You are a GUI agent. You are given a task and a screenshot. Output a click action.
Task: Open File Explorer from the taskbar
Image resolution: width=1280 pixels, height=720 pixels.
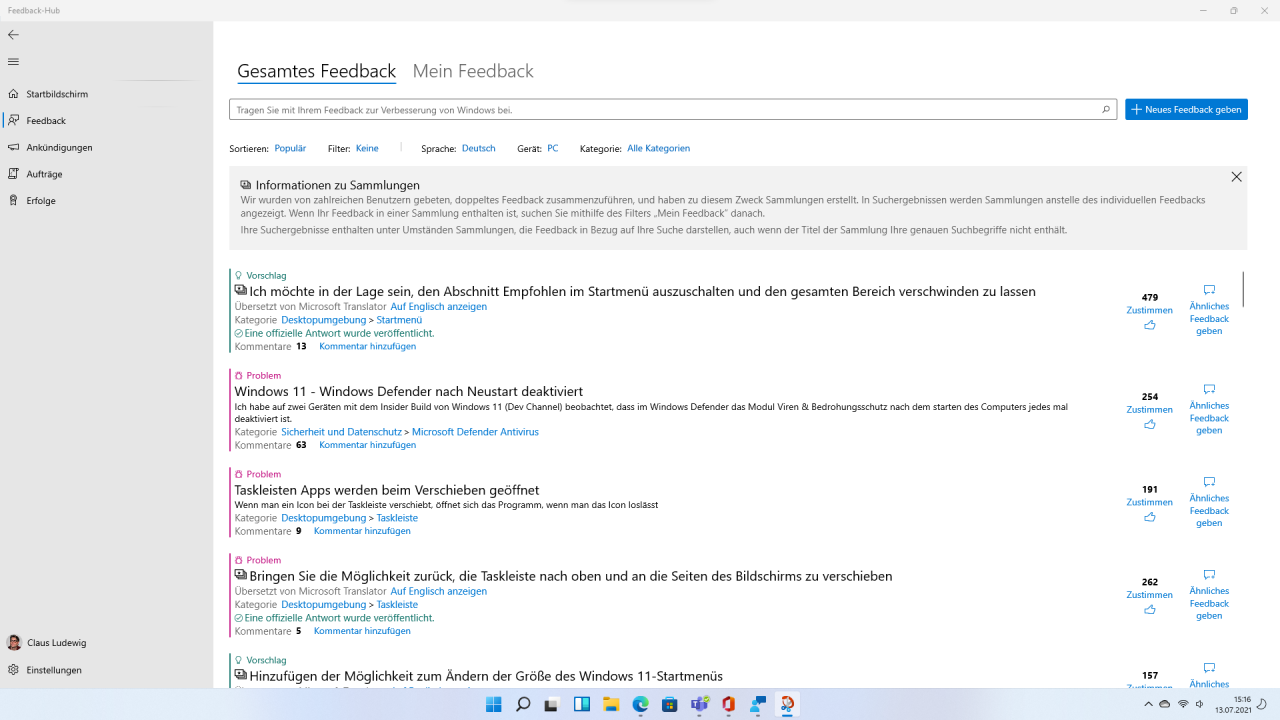[x=611, y=704]
